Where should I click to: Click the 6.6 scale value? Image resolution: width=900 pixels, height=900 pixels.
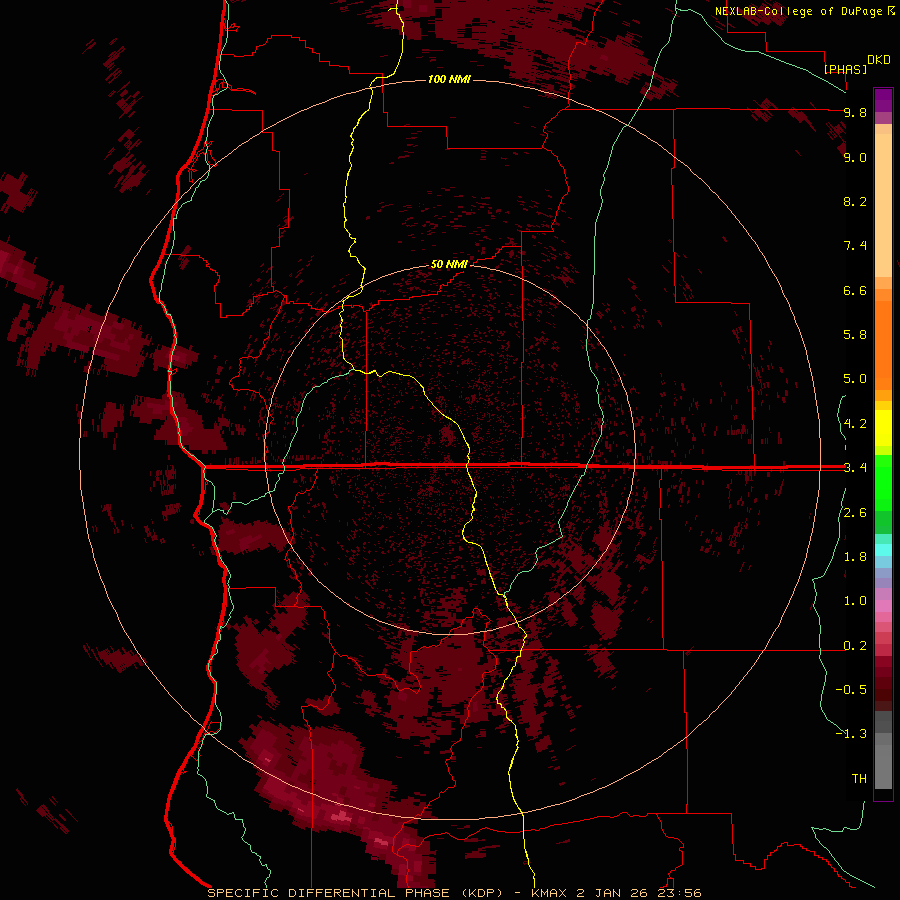click(855, 290)
